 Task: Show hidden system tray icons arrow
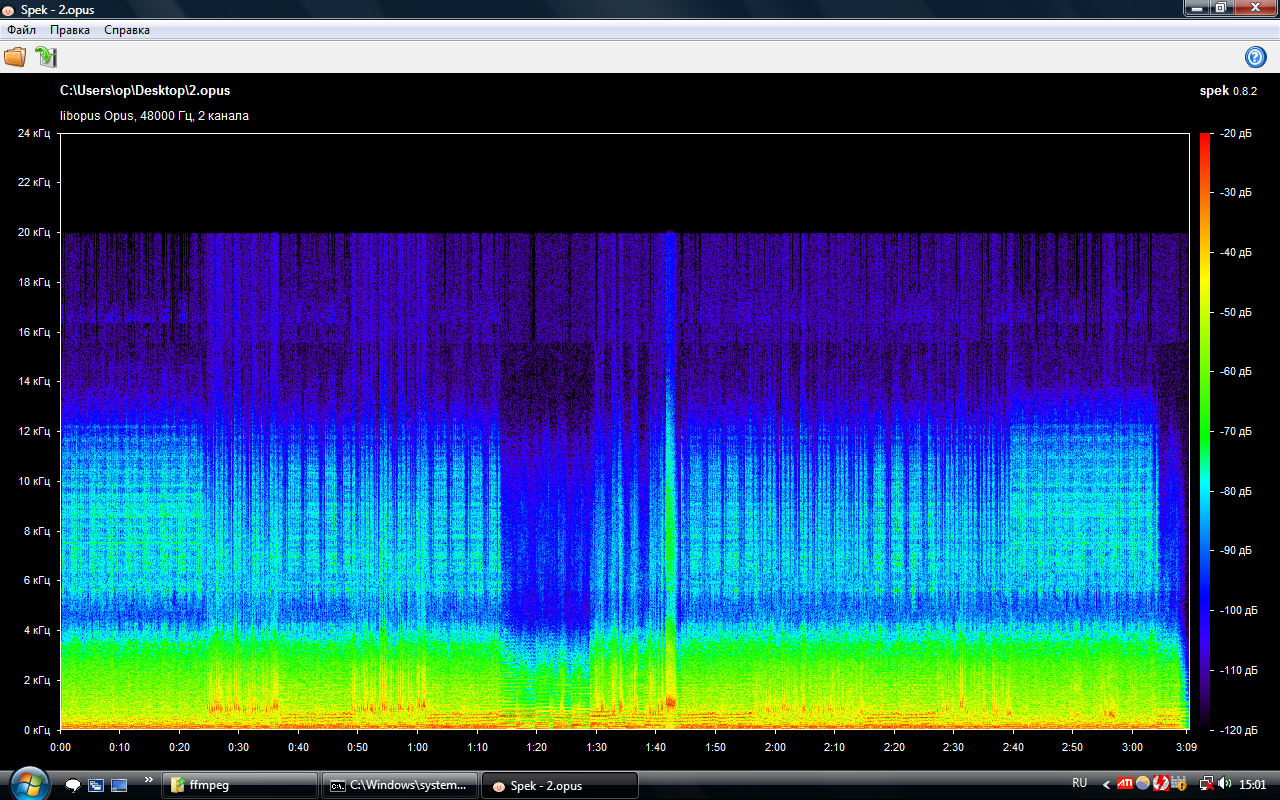[1106, 784]
